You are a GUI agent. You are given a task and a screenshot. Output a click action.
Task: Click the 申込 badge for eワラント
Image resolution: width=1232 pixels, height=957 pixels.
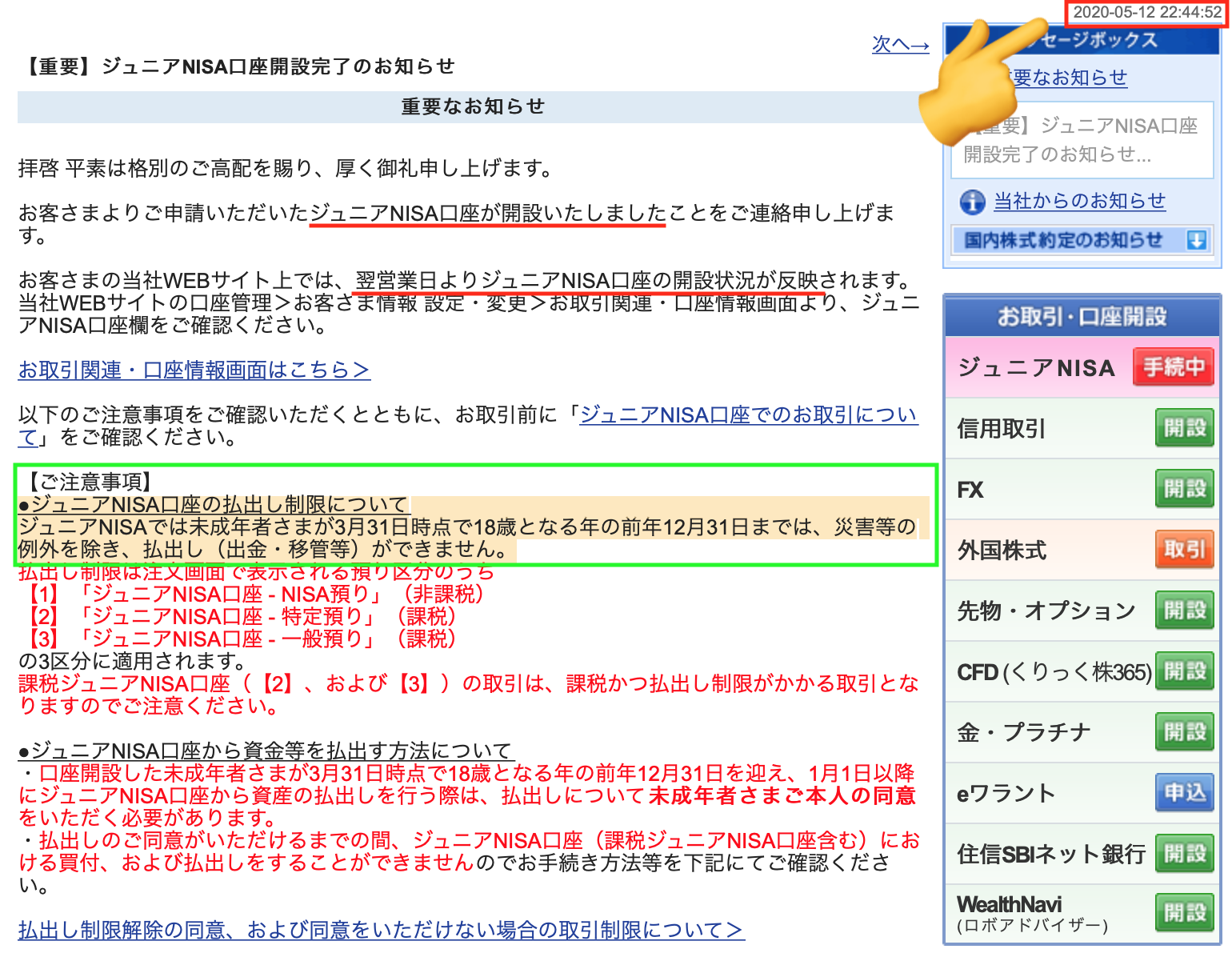[1184, 793]
